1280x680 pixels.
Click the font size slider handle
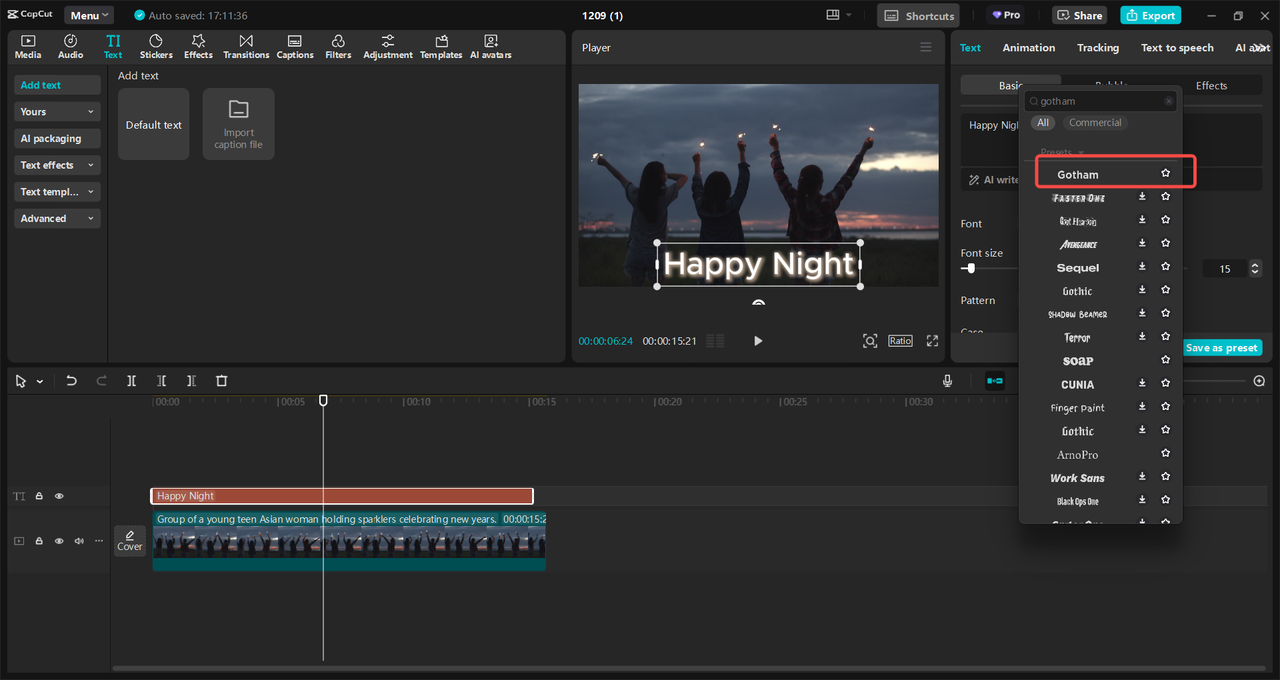pos(970,268)
